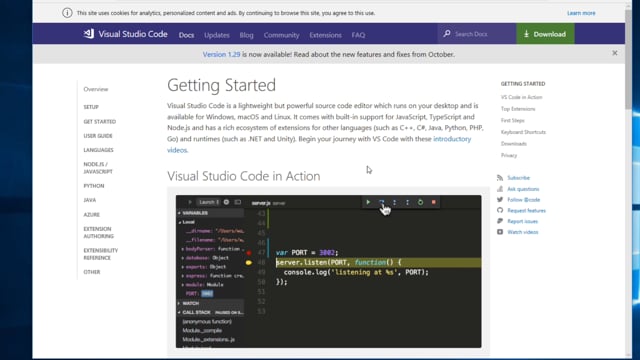This screenshot has width=640, height=360.
Task: Click the search magnifier icon in navbar
Action: [x=447, y=34]
